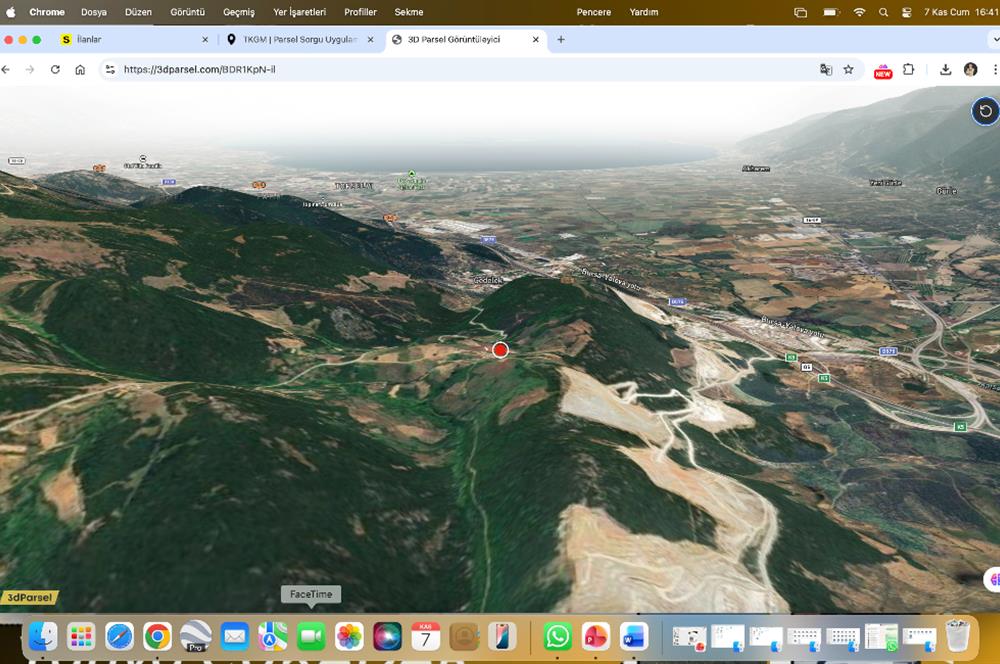Open a new browser tab
Image resolution: width=1000 pixels, height=664 pixels.
(x=561, y=40)
